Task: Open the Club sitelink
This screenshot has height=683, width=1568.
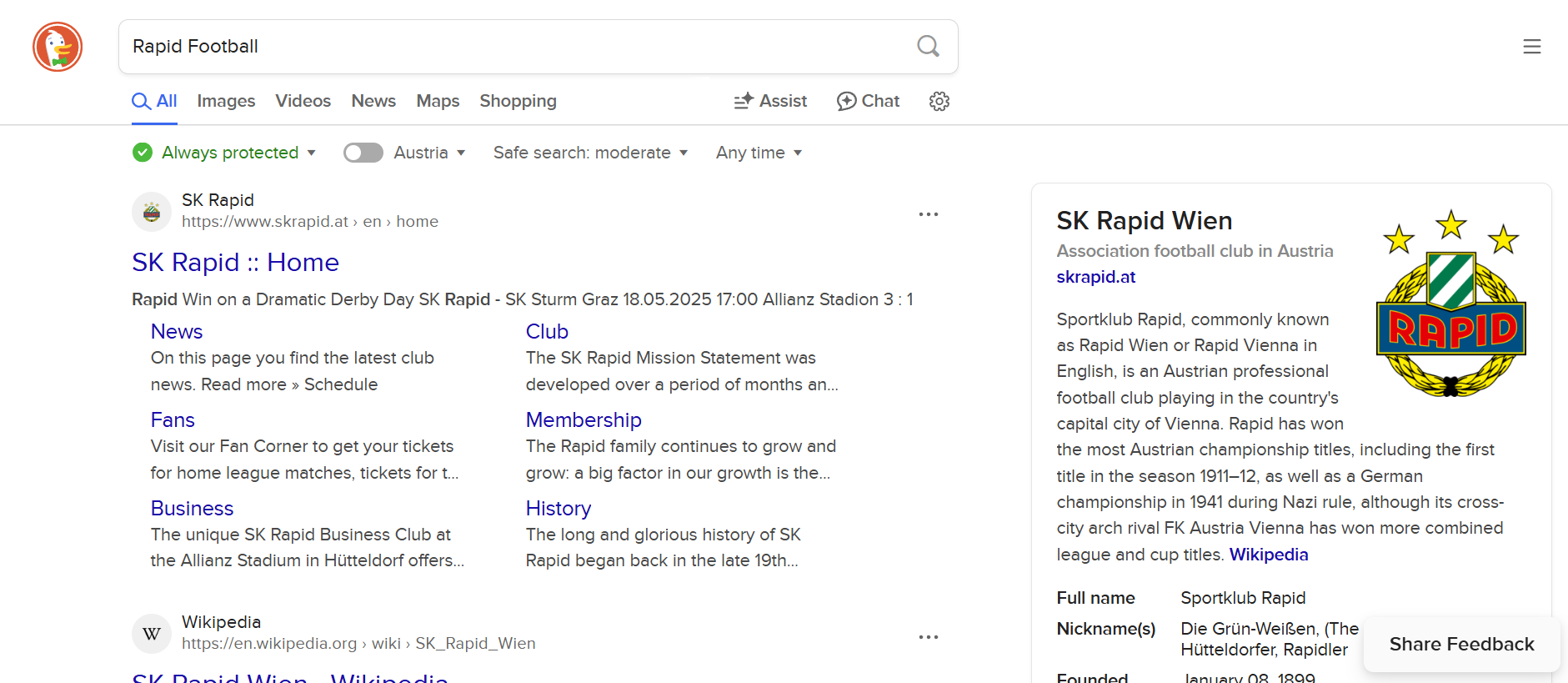Action: point(547,331)
